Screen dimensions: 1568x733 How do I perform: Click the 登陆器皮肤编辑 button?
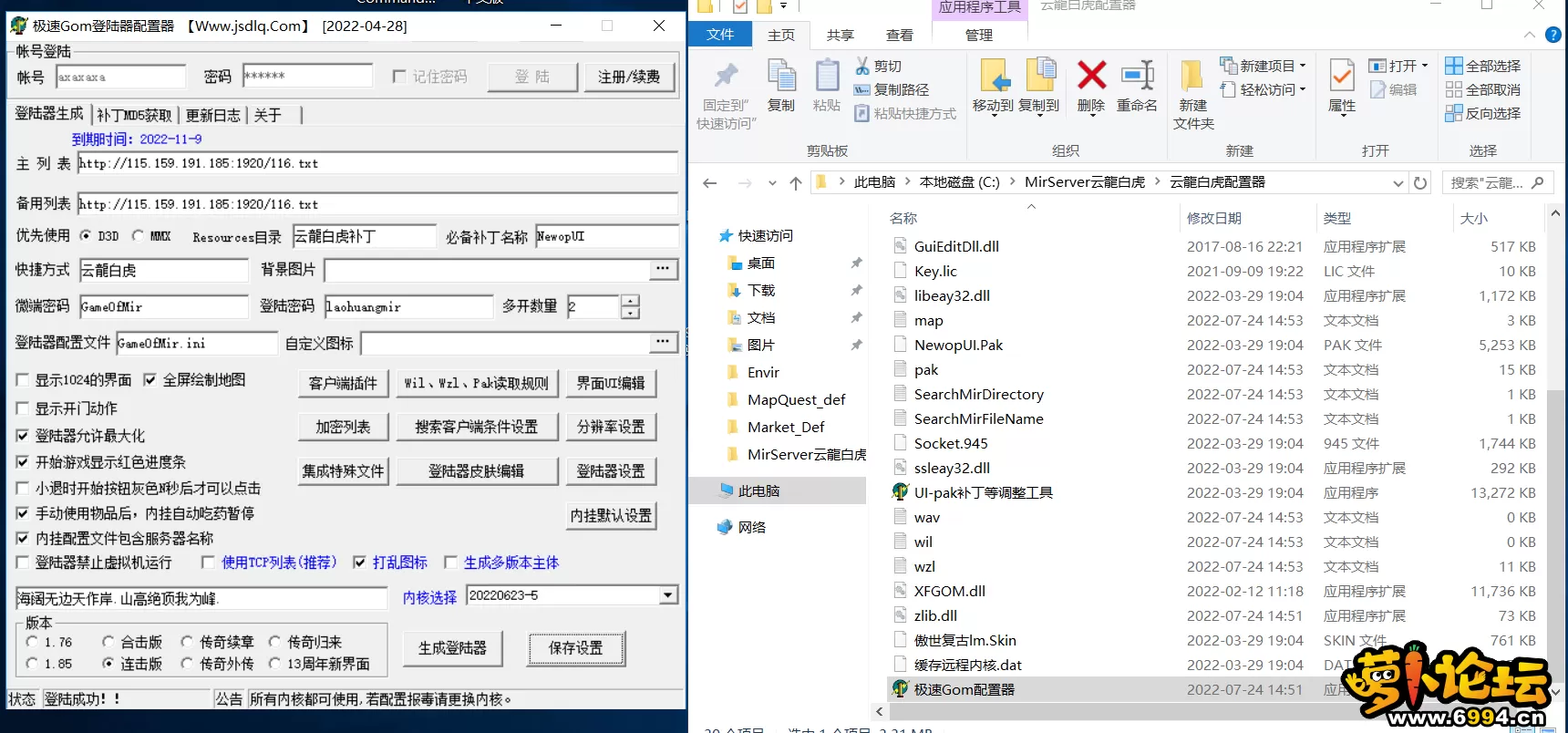coord(476,471)
